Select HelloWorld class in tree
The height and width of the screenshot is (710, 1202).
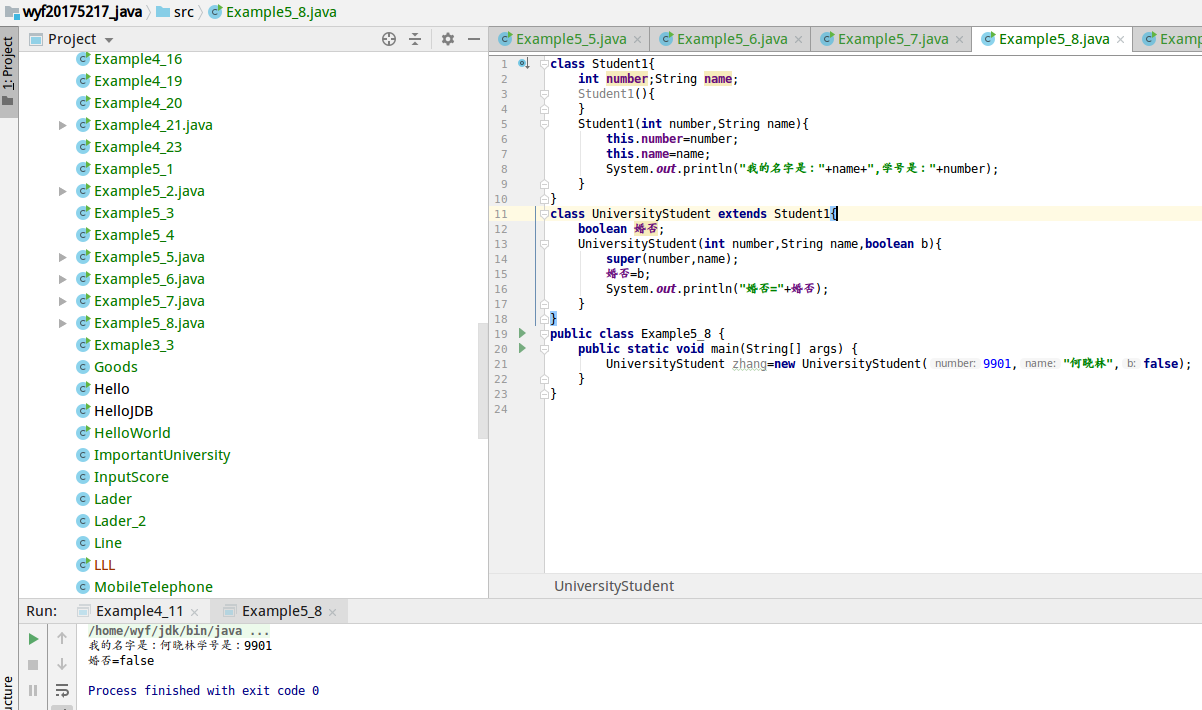point(132,433)
